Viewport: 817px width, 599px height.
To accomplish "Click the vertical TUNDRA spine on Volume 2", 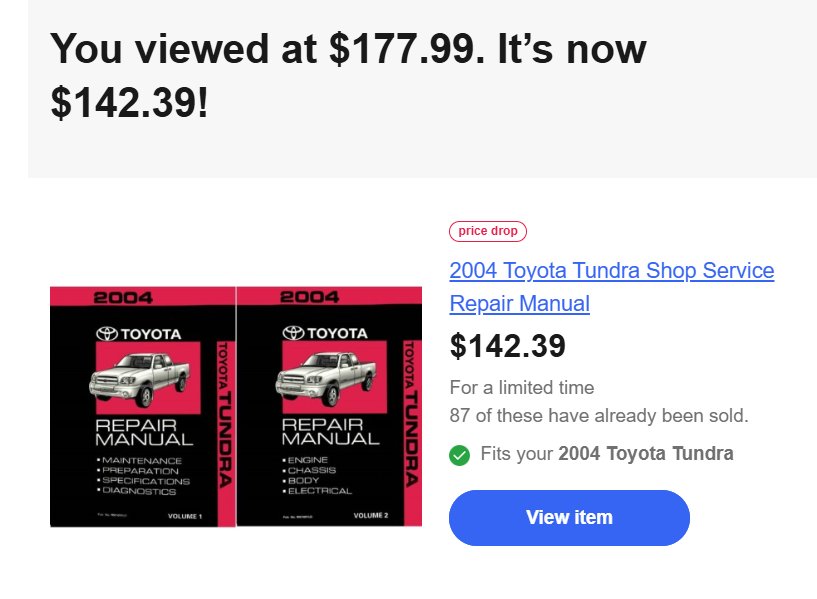I will pyautogui.click(x=411, y=414).
